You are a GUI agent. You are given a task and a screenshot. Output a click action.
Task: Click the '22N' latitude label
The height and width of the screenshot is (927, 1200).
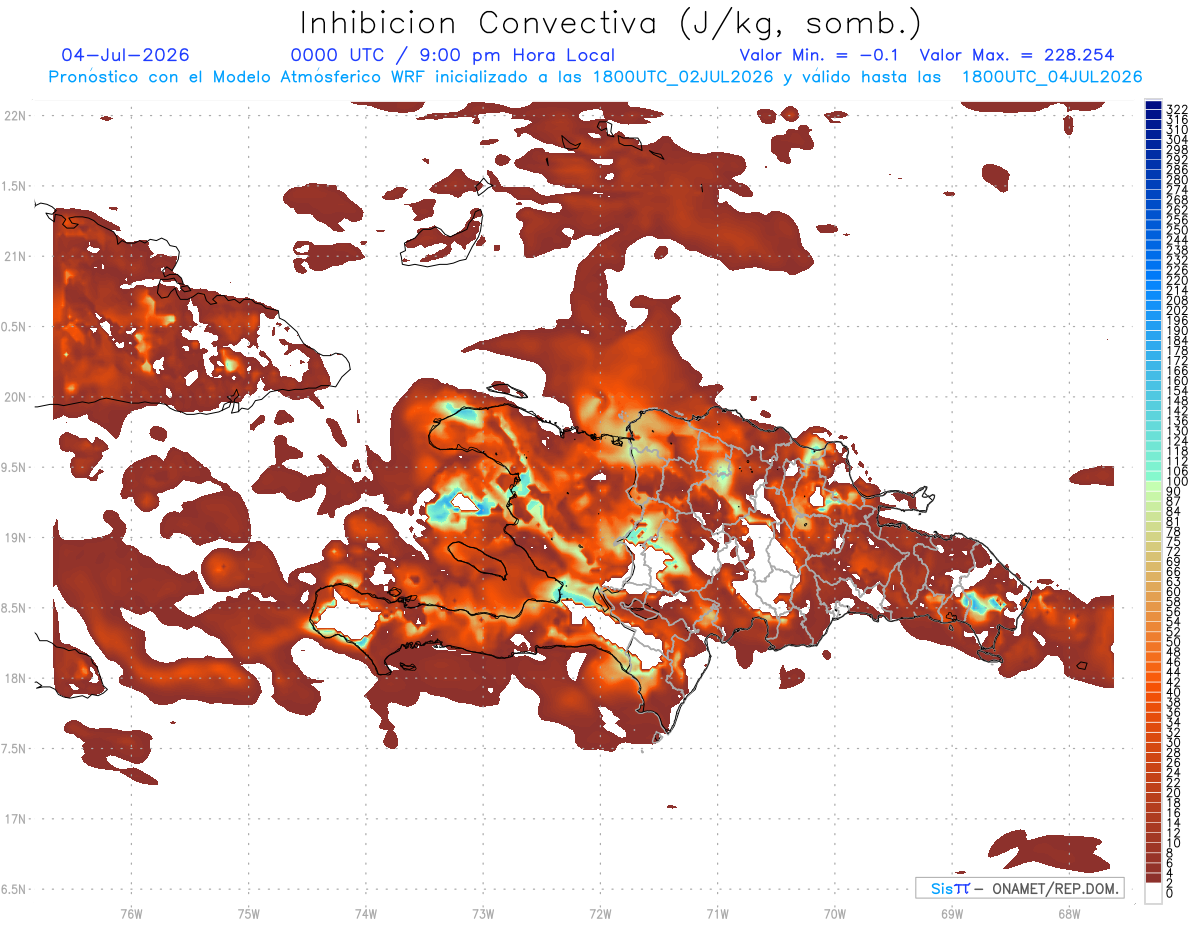tap(17, 116)
